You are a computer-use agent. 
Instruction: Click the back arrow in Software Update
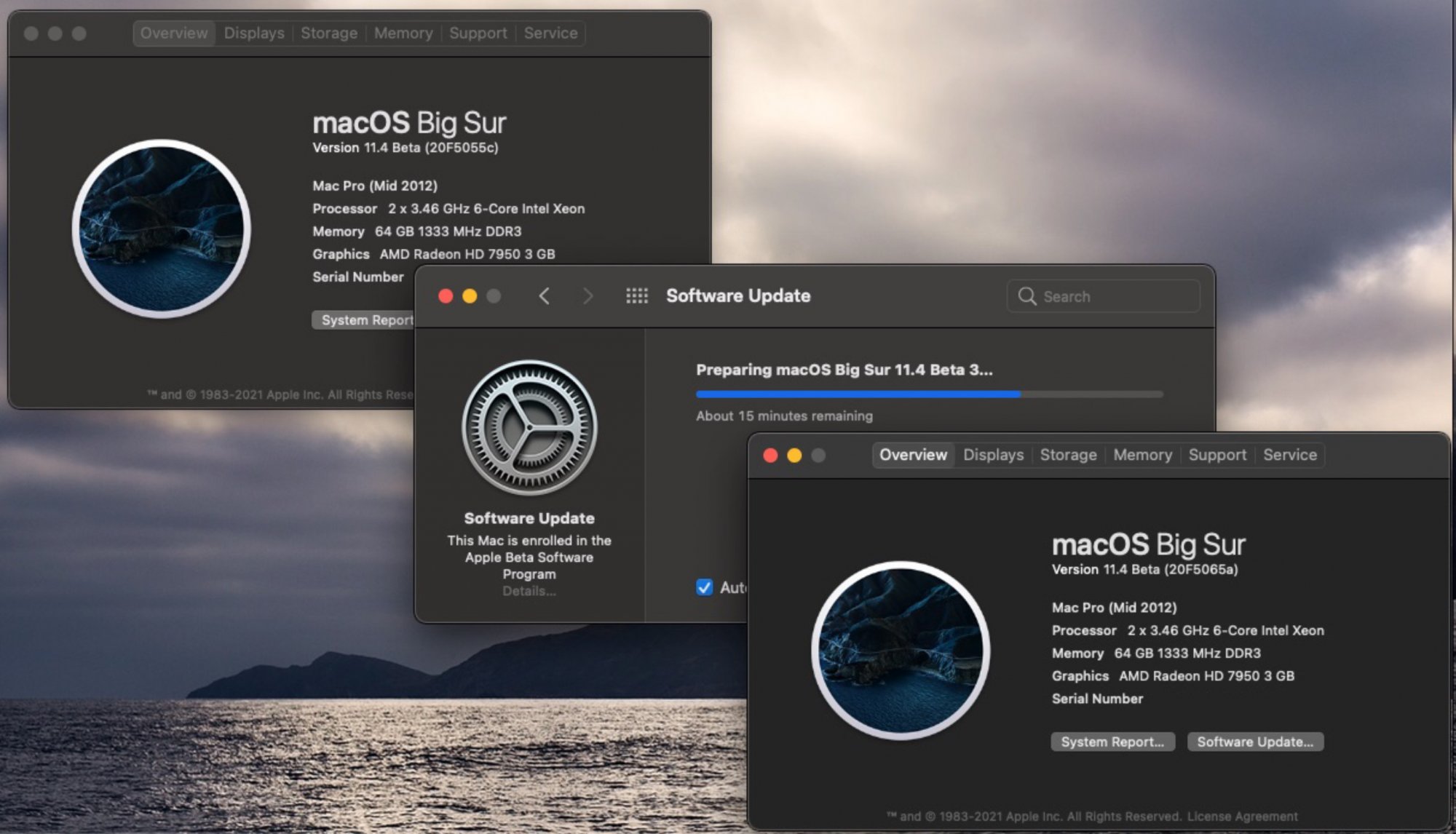(x=544, y=296)
